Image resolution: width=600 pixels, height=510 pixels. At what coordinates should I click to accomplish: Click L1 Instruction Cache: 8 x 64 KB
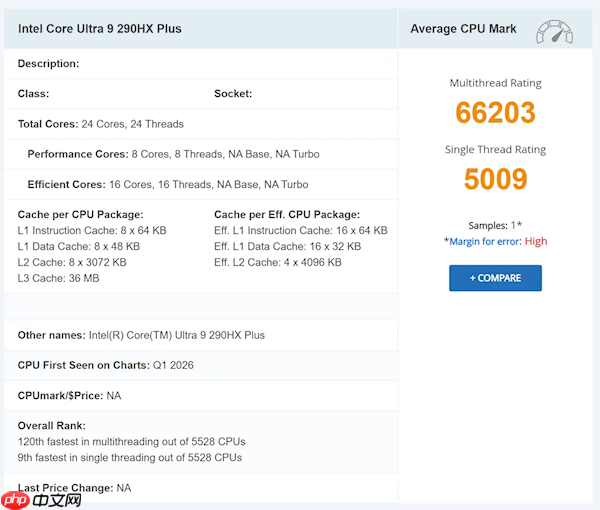[92, 230]
